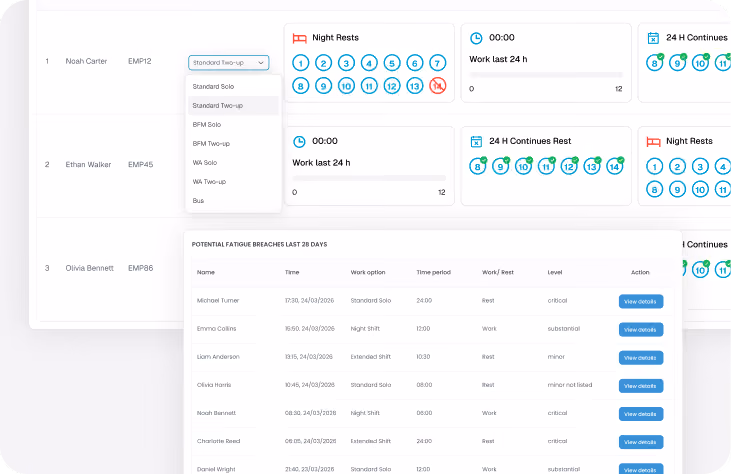Select night rest circle 3 in Noah Carter's row
This screenshot has width=731, height=474.
coord(346,63)
